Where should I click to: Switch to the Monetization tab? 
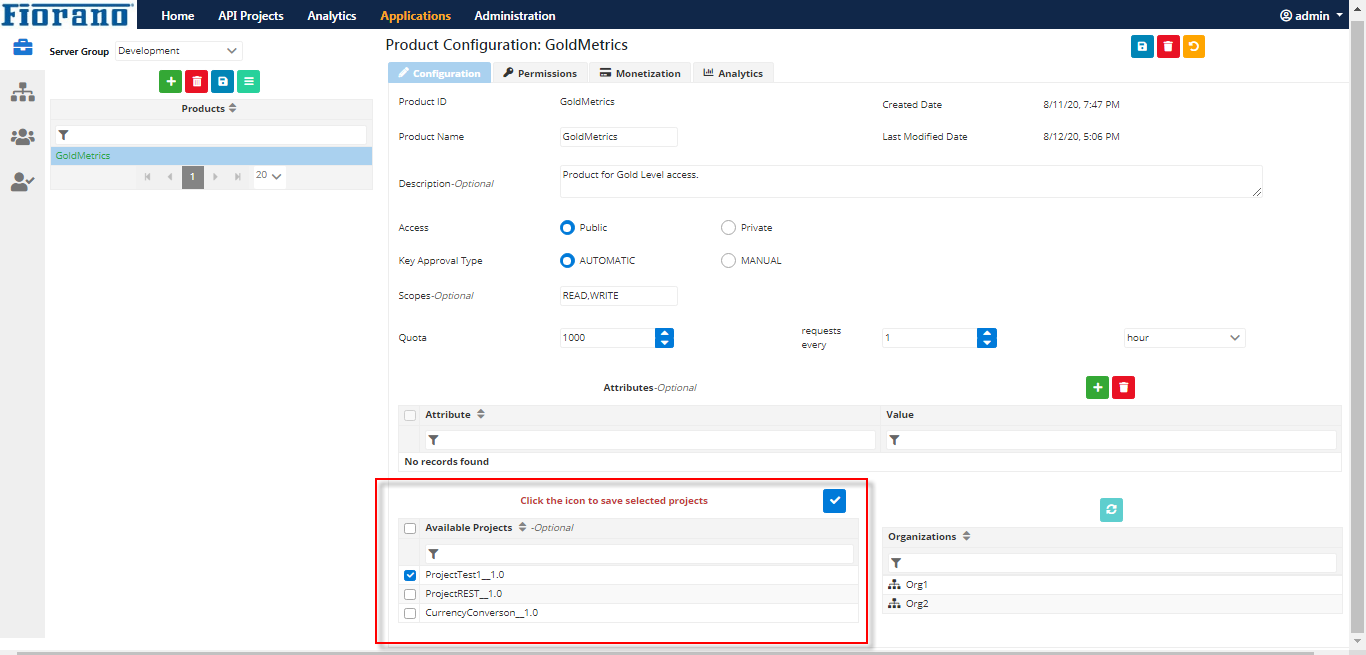[640, 73]
